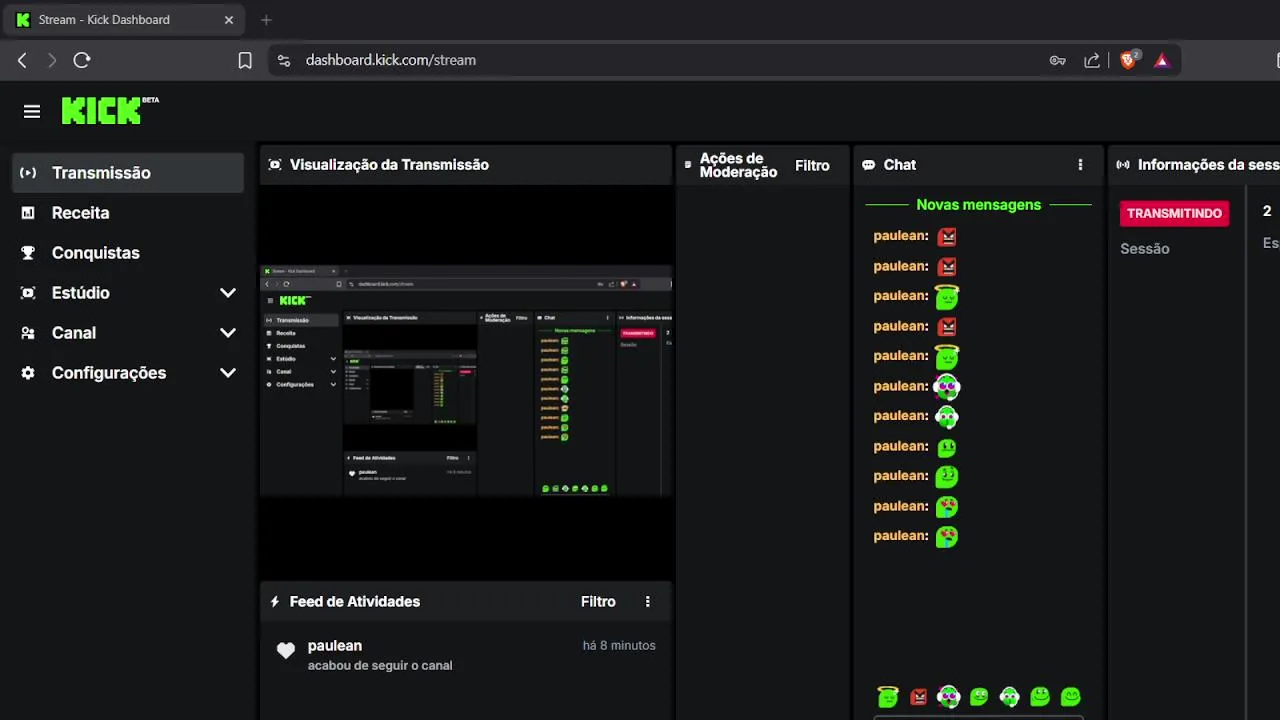Open the Conquistas page
The height and width of the screenshot is (720, 1280).
click(x=128, y=253)
